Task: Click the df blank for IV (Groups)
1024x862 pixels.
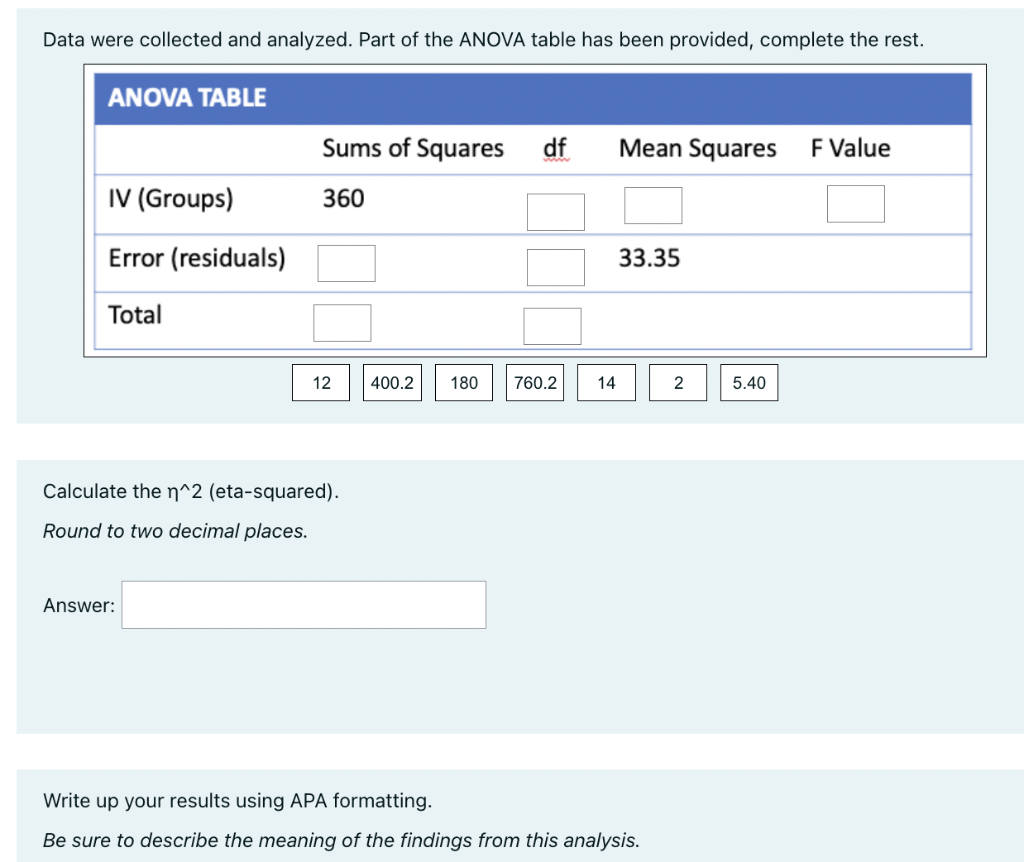Action: [555, 211]
